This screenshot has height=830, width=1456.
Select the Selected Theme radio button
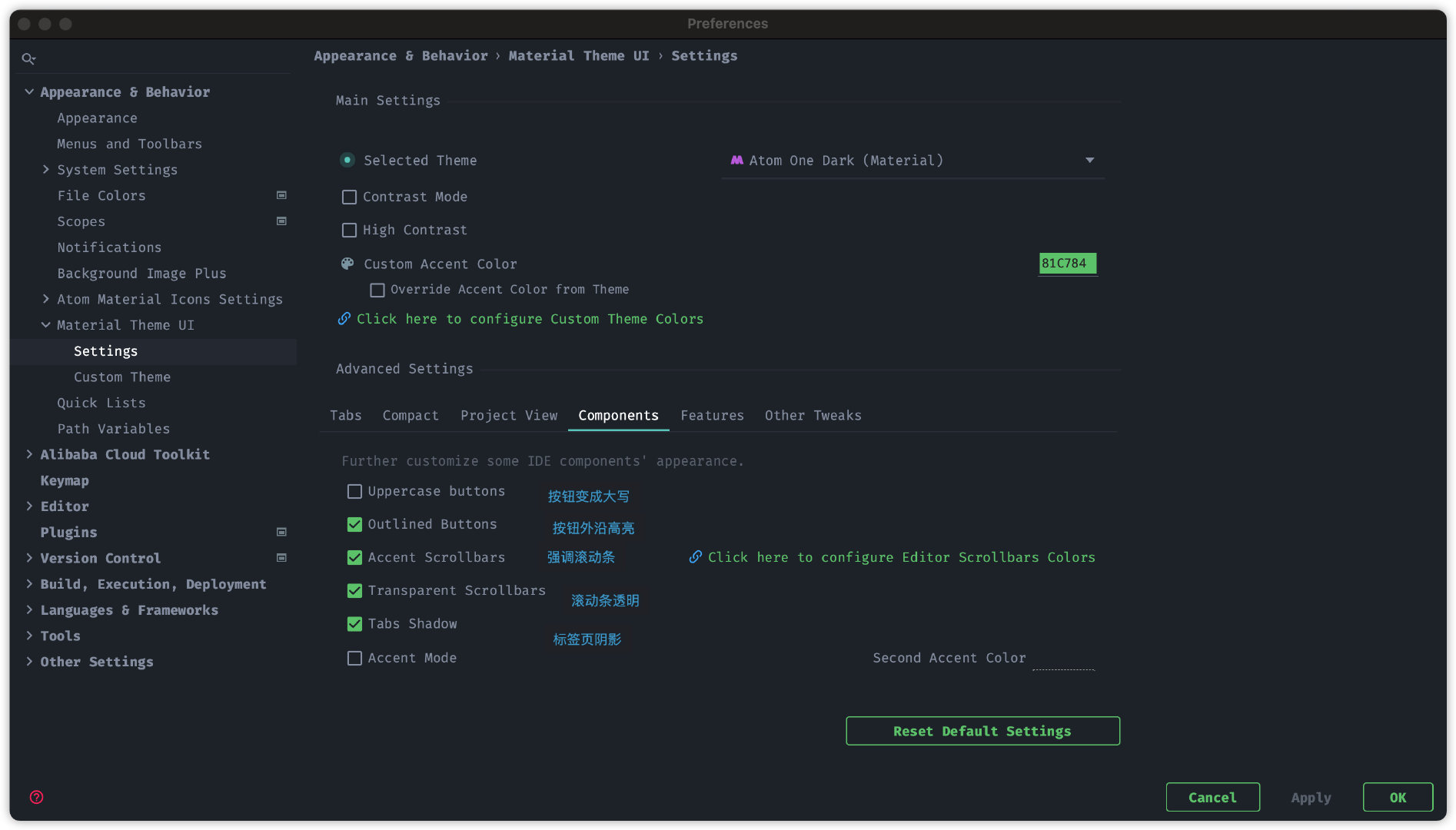pyautogui.click(x=347, y=160)
